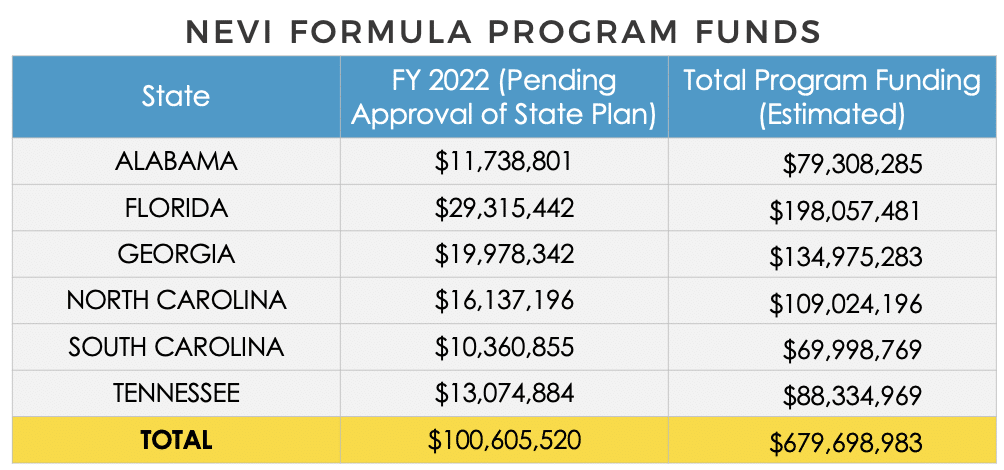Click the NEVI Formula Program Funds title
This screenshot has width=1004, height=470.
(503, 31)
